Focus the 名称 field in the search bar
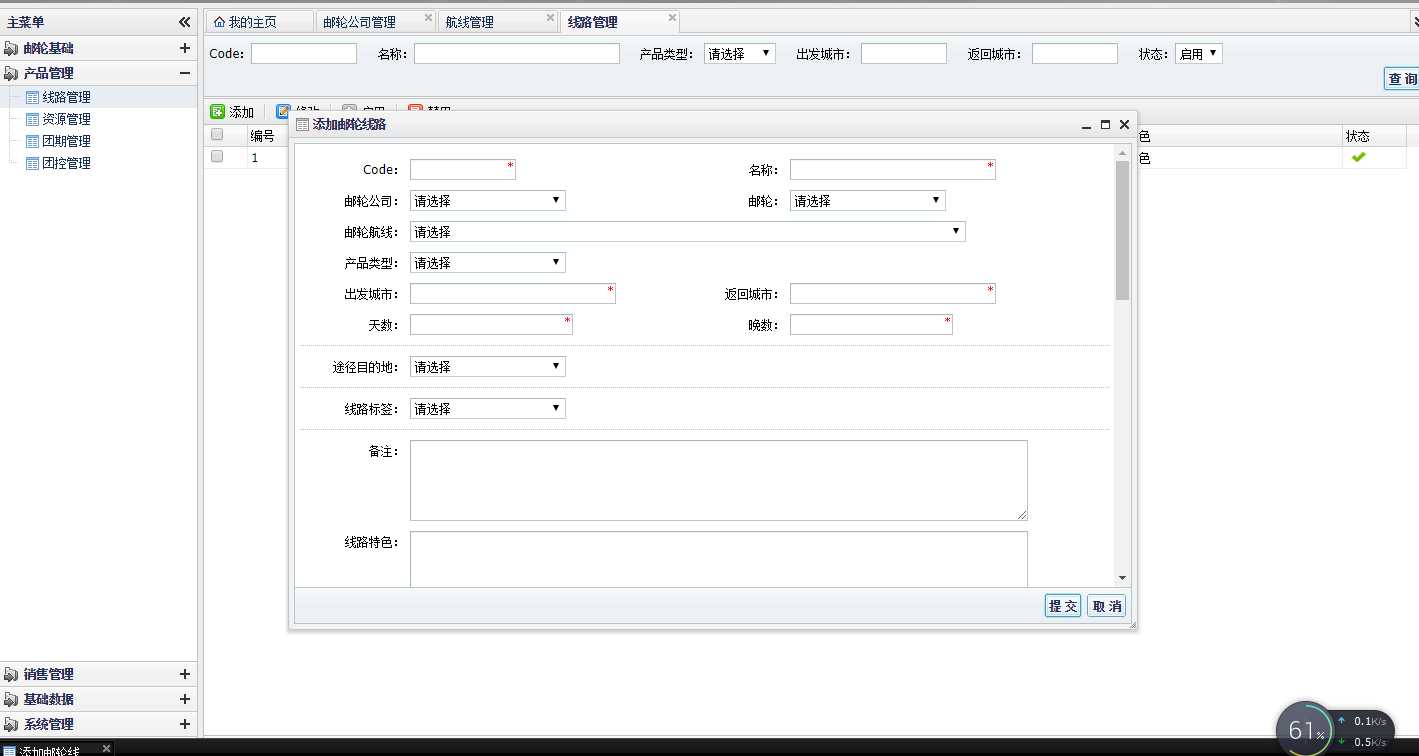 [517, 54]
